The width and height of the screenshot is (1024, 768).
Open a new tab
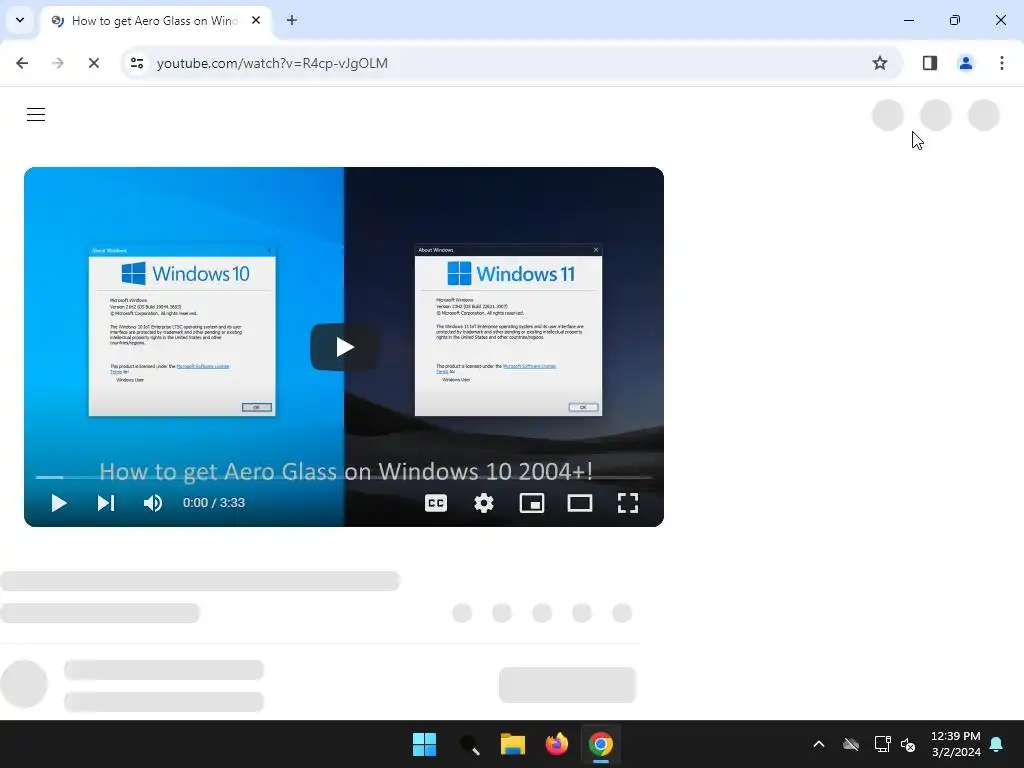click(292, 20)
